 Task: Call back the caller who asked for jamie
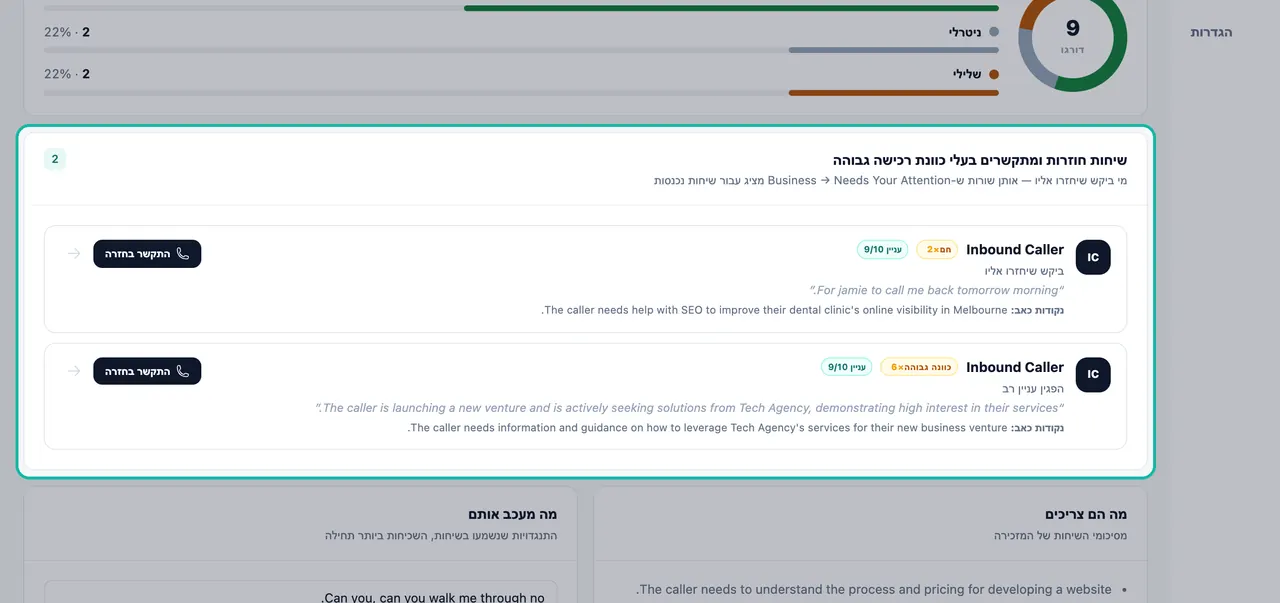pos(147,254)
